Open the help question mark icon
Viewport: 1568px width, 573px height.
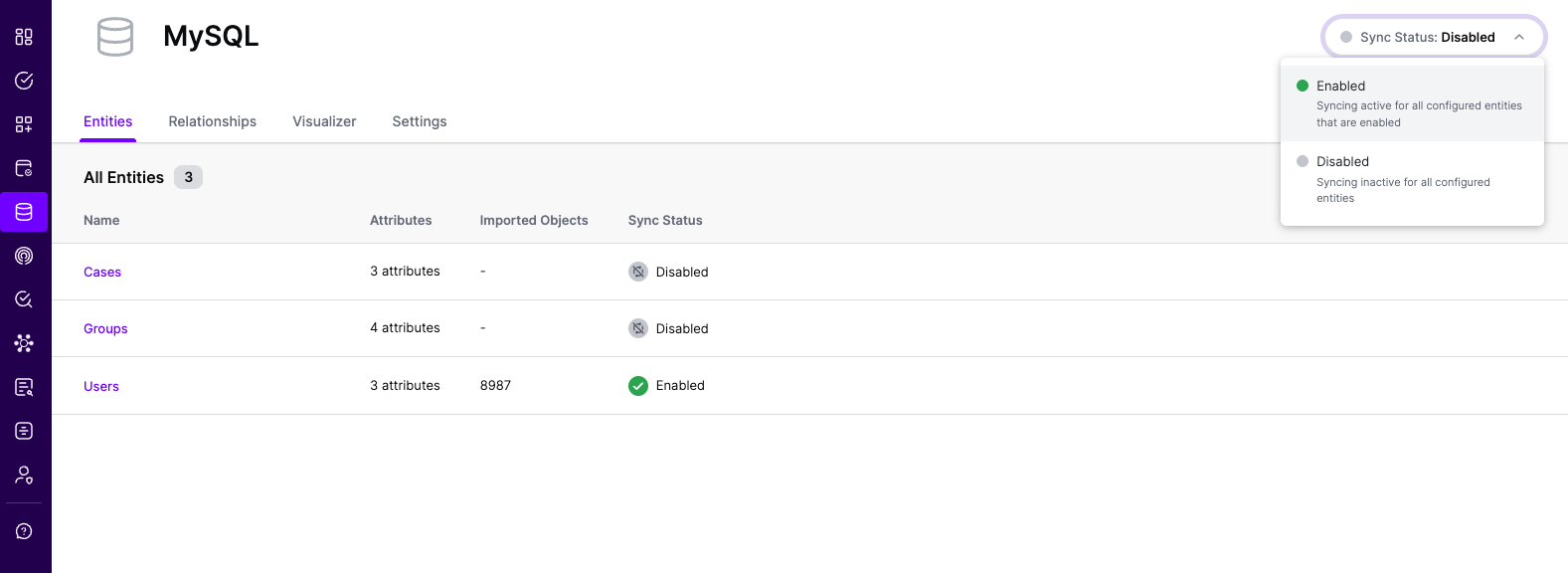24,531
